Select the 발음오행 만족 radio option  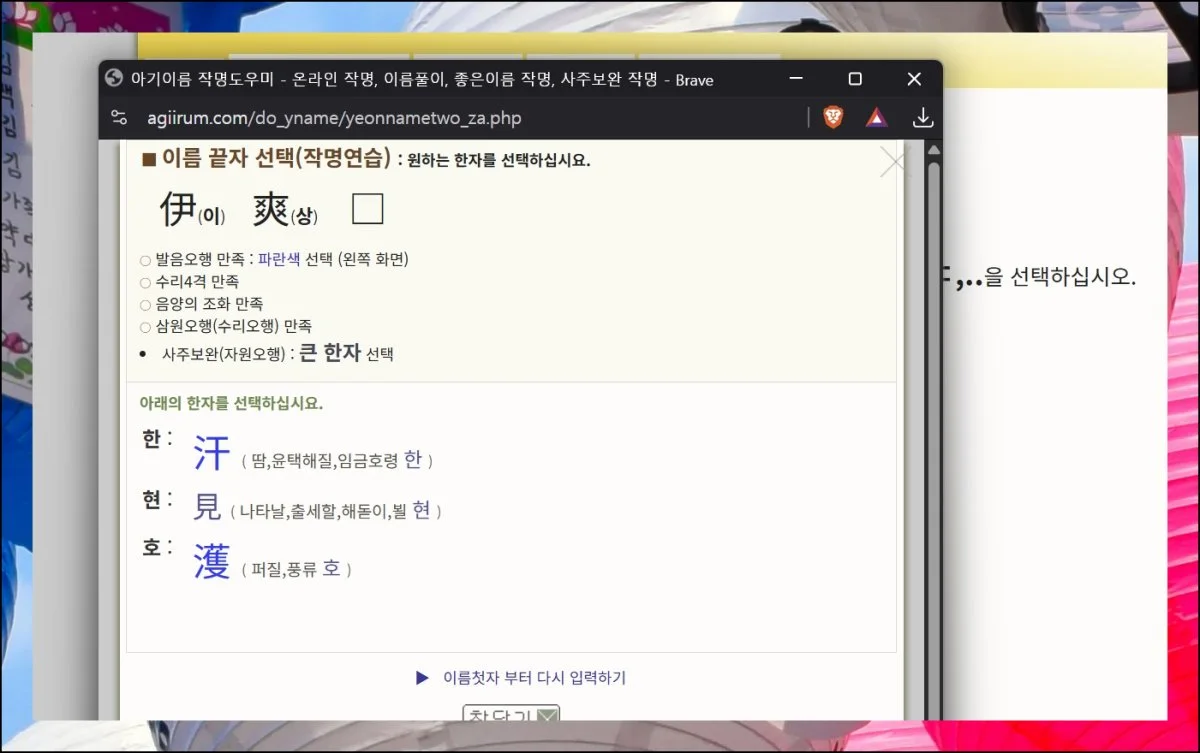point(146,260)
